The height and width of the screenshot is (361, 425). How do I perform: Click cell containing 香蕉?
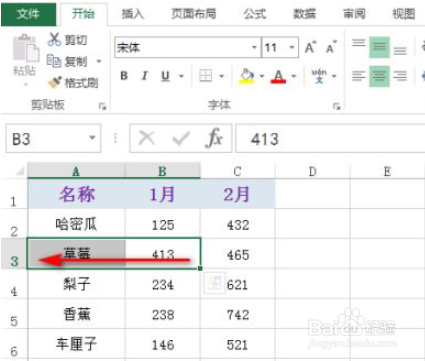76,314
